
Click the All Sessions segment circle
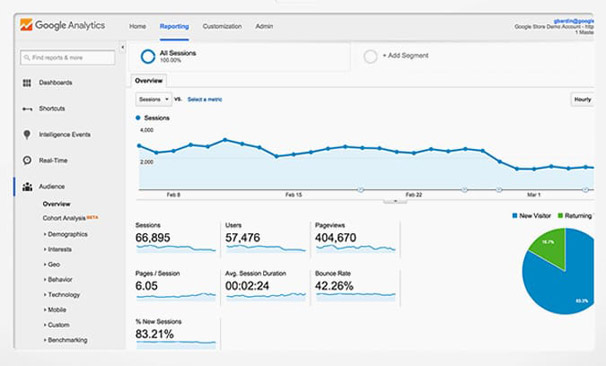[x=148, y=56]
